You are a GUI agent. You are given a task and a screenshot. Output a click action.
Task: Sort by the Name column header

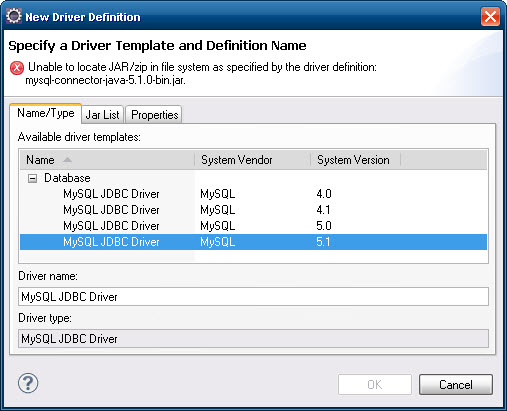(107, 160)
